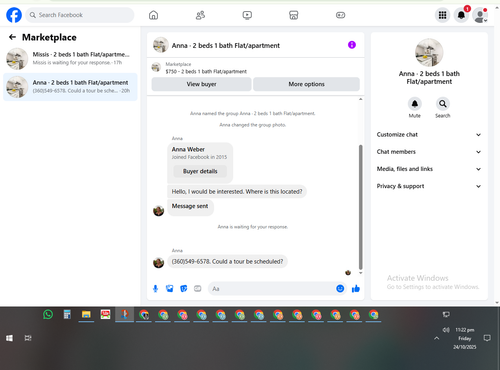The height and width of the screenshot is (370, 500).
Task: Open Buyer details for Anna Weber
Action: 200,171
